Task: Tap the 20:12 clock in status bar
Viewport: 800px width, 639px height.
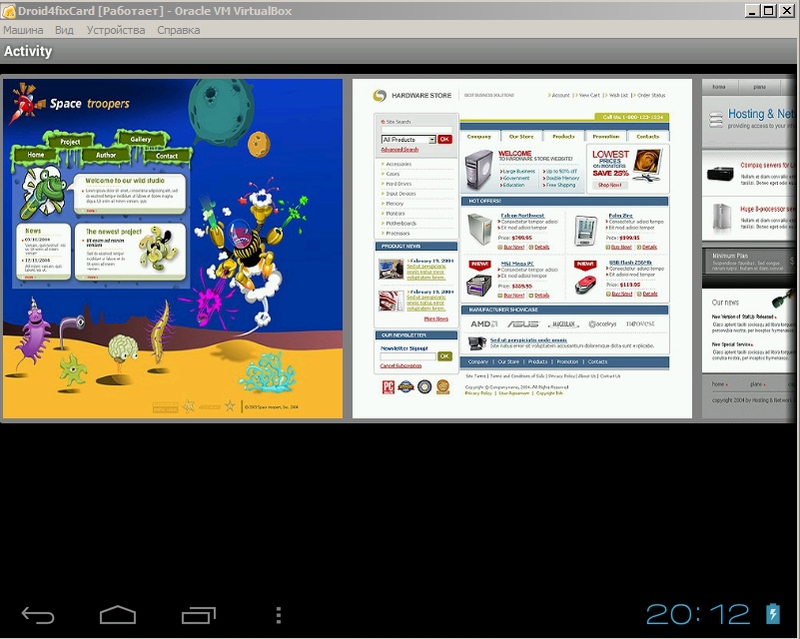Action: (697, 613)
